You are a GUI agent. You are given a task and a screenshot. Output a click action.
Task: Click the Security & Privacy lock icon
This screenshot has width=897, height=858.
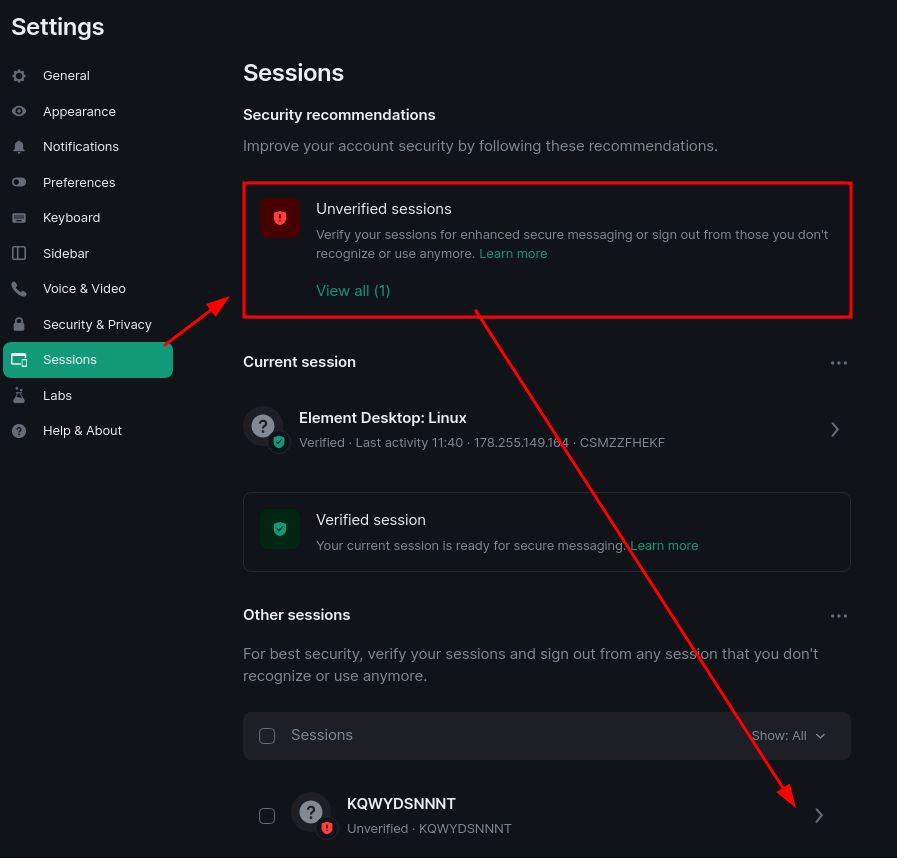(x=19, y=324)
